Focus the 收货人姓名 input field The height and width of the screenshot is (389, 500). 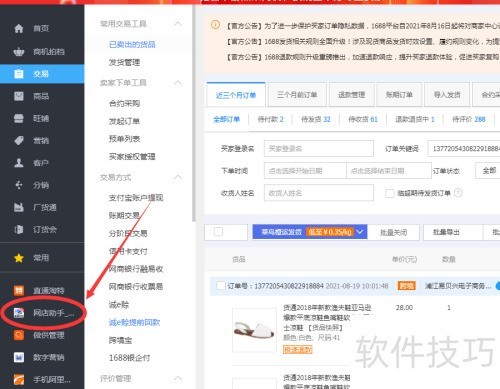(x=319, y=193)
